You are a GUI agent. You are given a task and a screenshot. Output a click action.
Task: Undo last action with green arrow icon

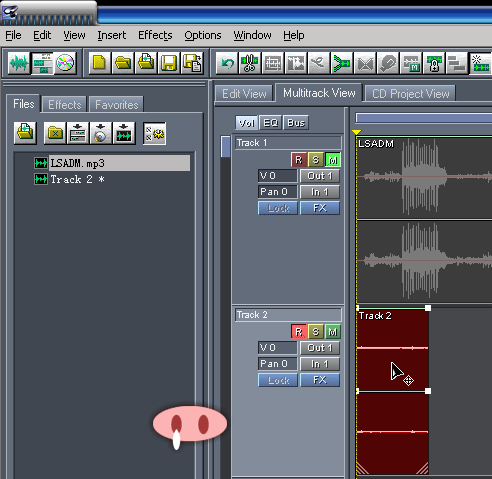227,63
